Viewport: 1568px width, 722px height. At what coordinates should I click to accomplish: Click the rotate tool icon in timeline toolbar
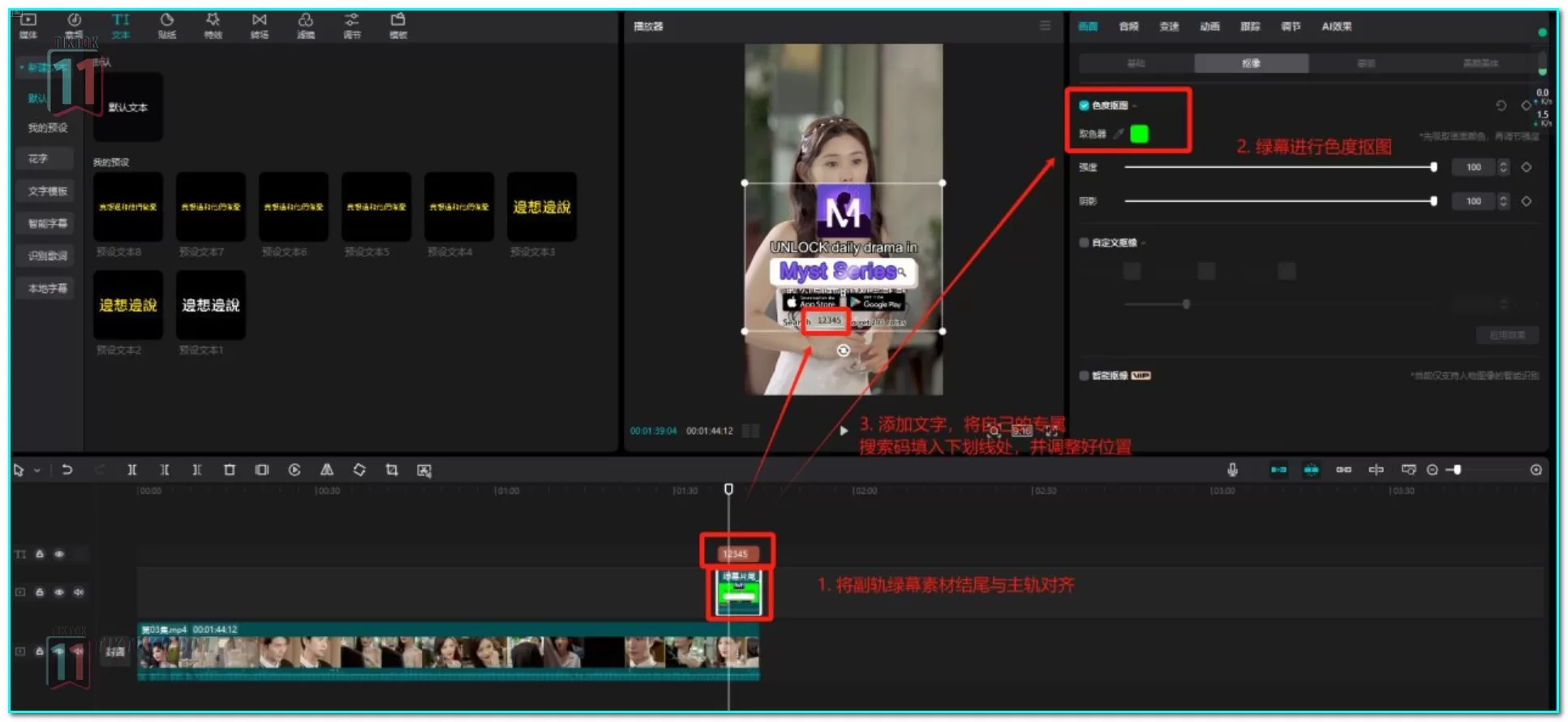pos(359,470)
